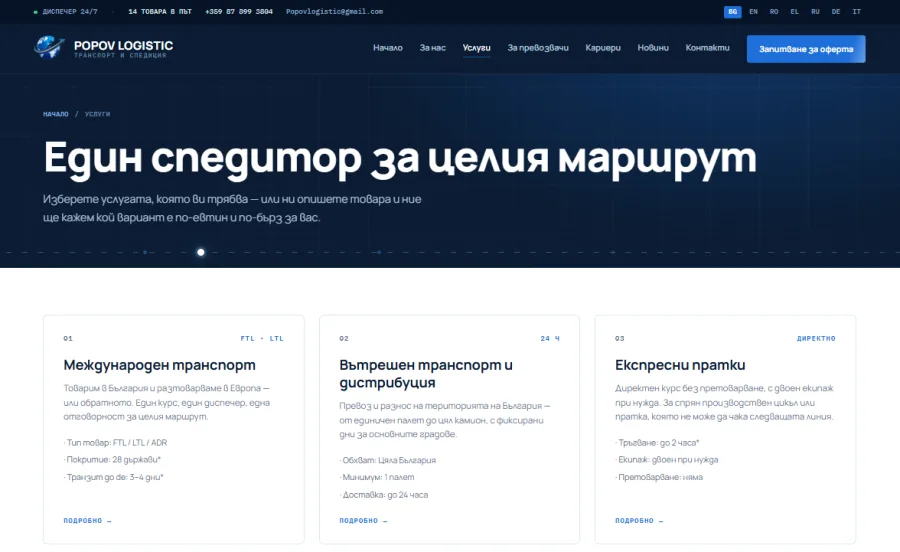Click the 24 ч tag
The width and height of the screenshot is (900, 552).
click(550, 339)
